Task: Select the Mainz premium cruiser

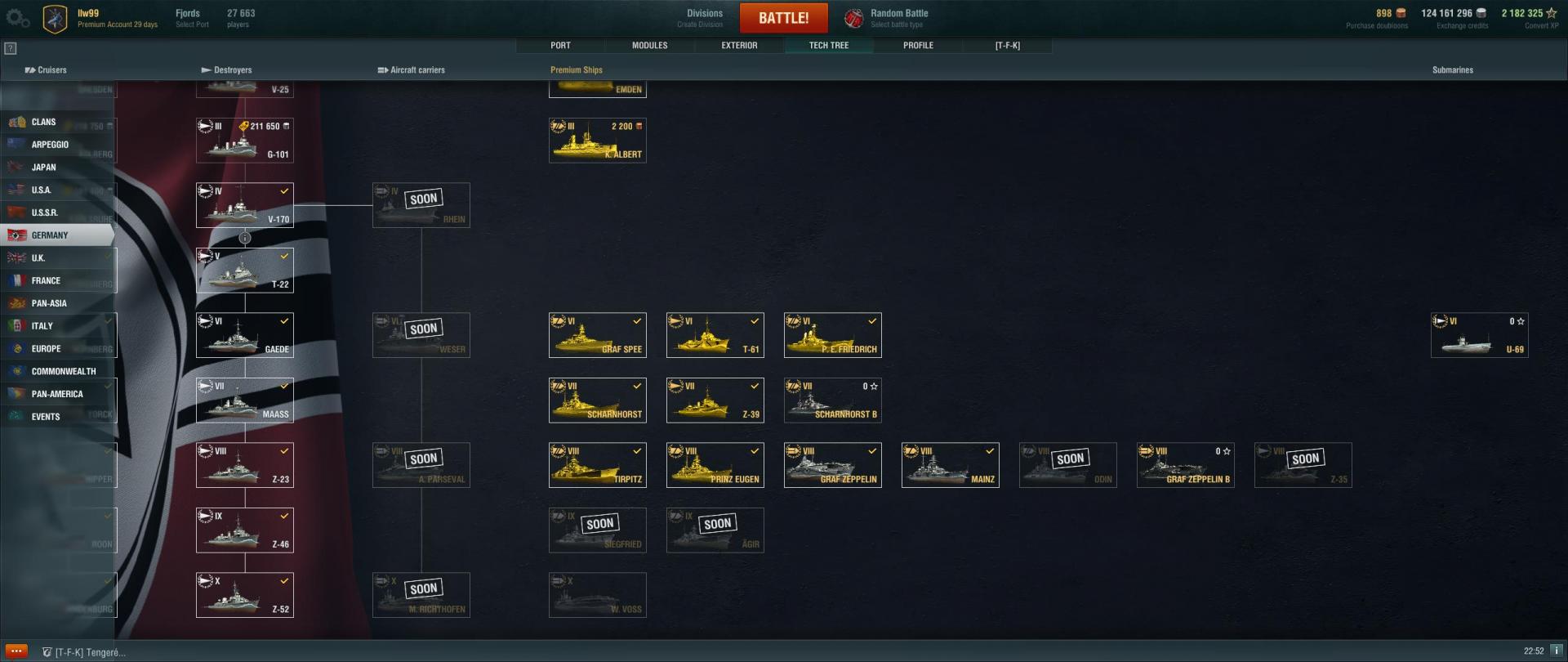Action: point(951,465)
